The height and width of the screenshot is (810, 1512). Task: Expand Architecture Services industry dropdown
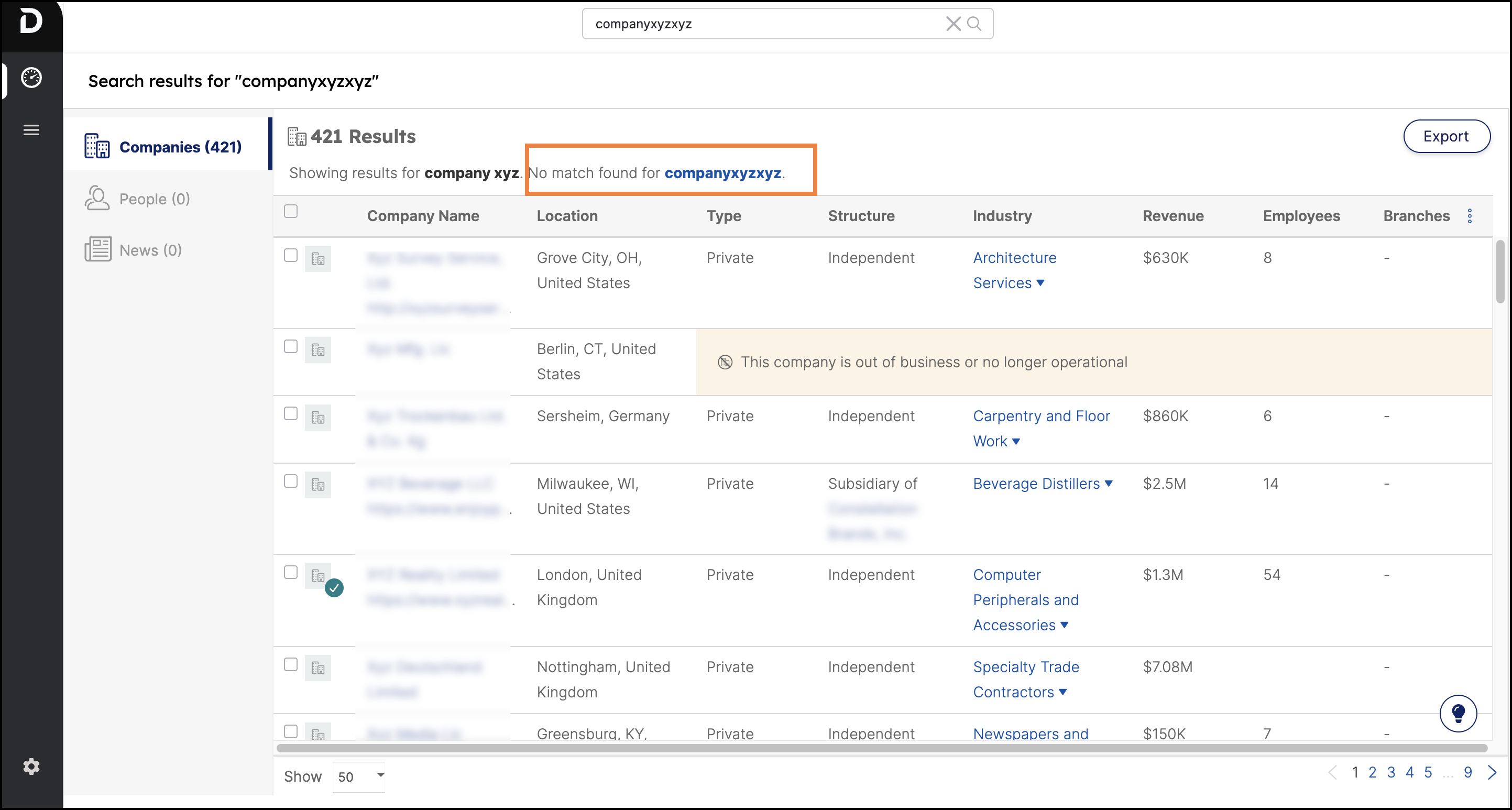tap(1040, 283)
